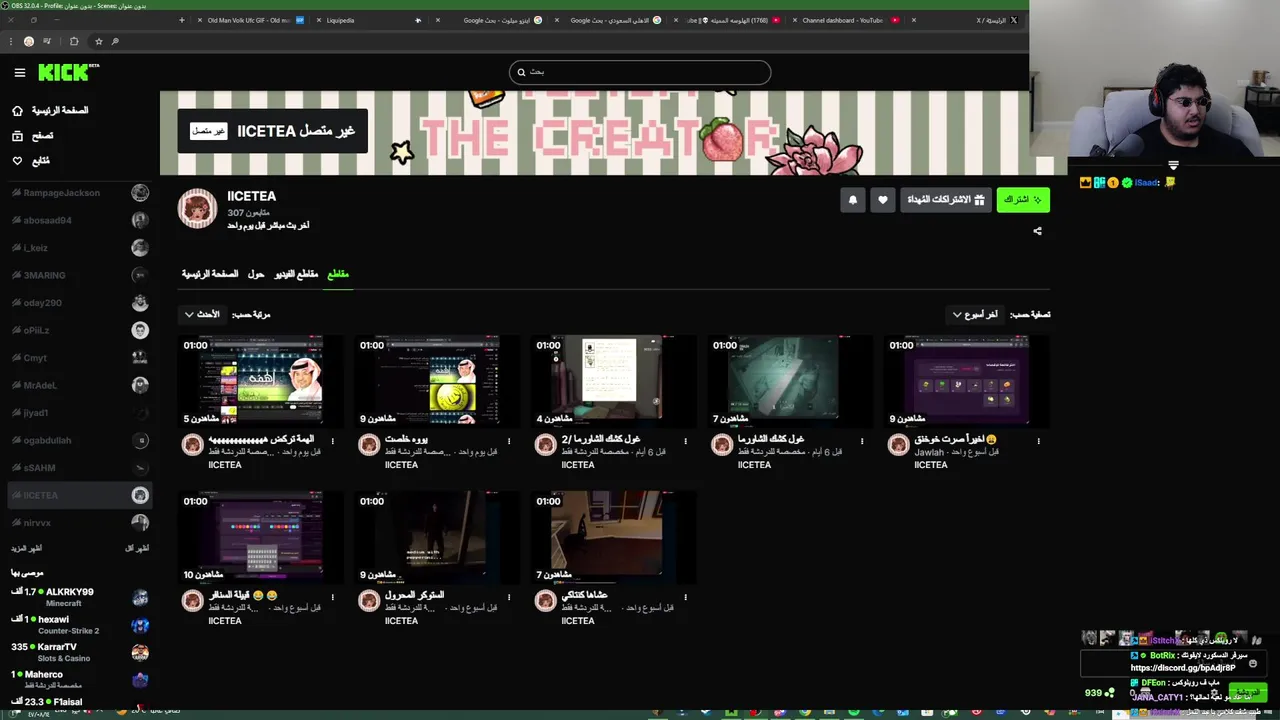Image resolution: width=1280 pixels, height=720 pixels.
Task: Open the clip thumbnail titled يووه خلصت
Action: 436,381
